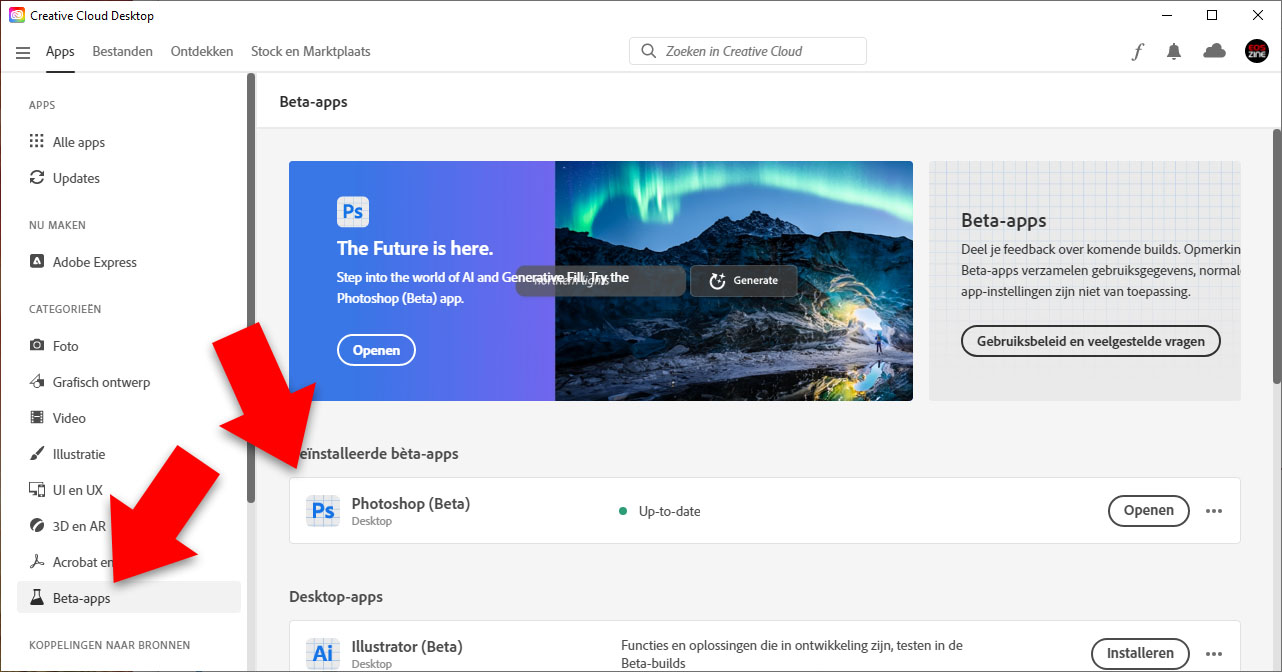Image resolution: width=1282 pixels, height=672 pixels.
Task: Switch to the Bestanden tab
Action: [x=122, y=51]
